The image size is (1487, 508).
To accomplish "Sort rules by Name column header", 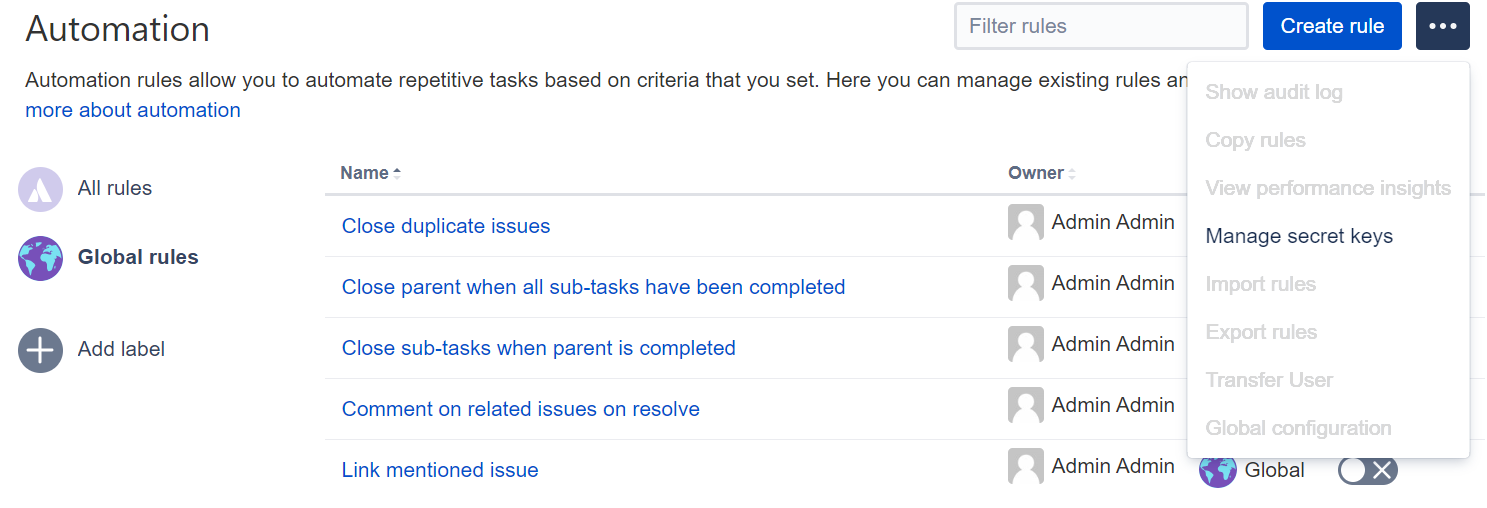I will point(365,173).
